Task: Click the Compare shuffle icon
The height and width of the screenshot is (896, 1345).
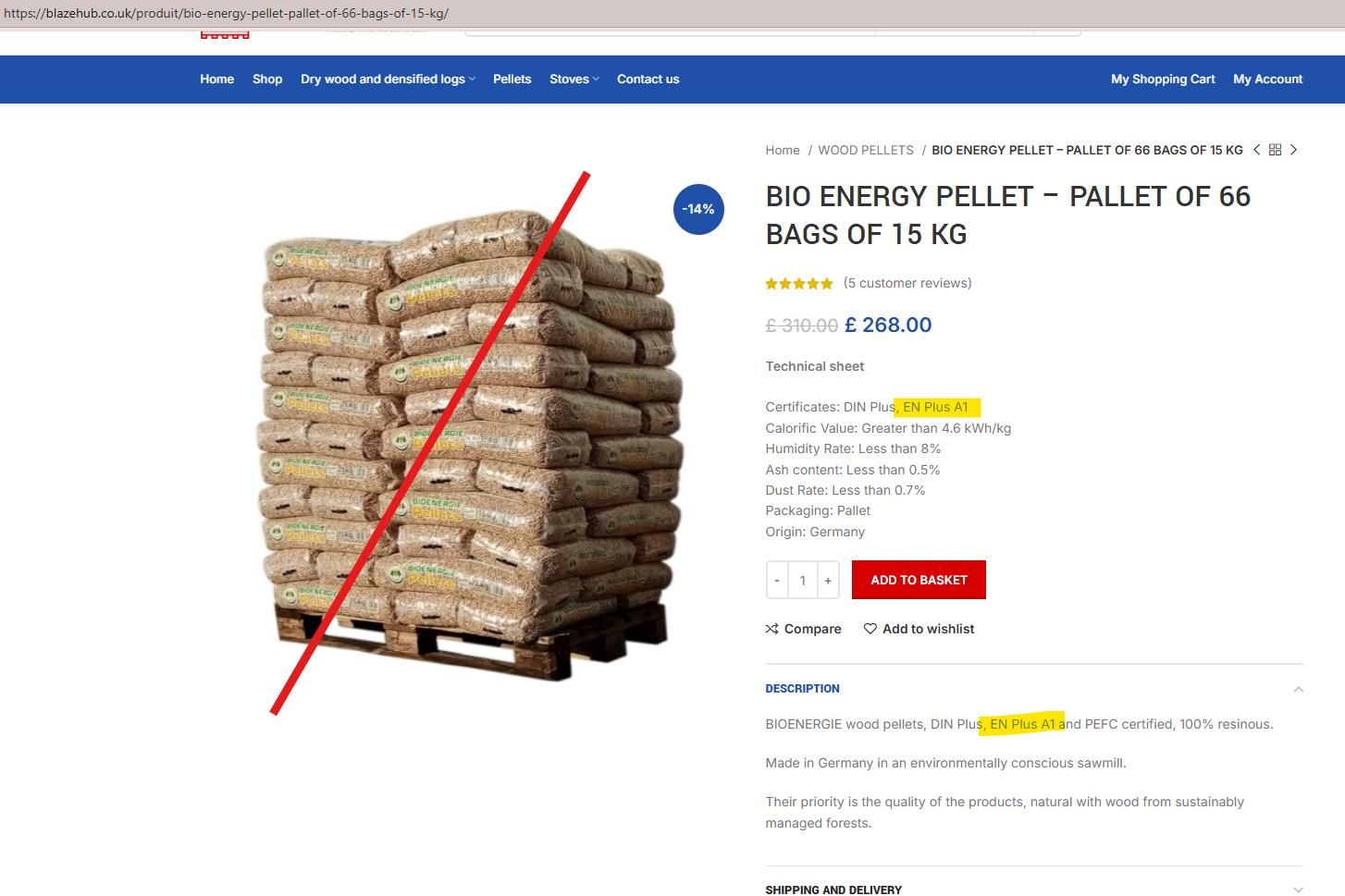Action: click(x=772, y=629)
